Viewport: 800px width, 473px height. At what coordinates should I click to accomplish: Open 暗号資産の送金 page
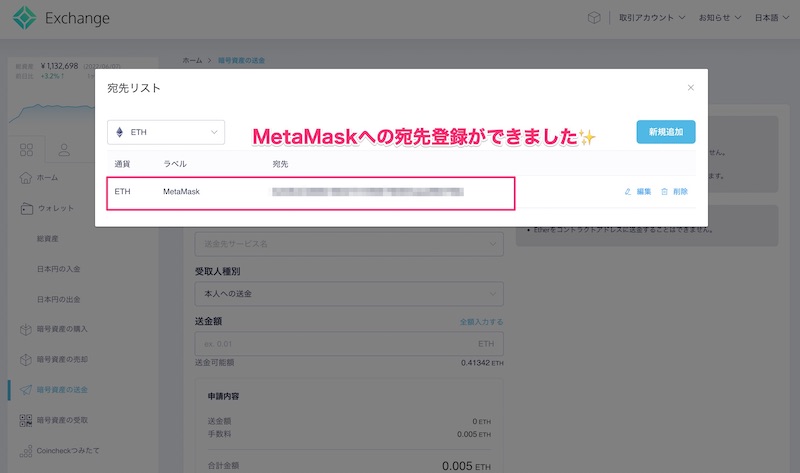click(x=62, y=390)
